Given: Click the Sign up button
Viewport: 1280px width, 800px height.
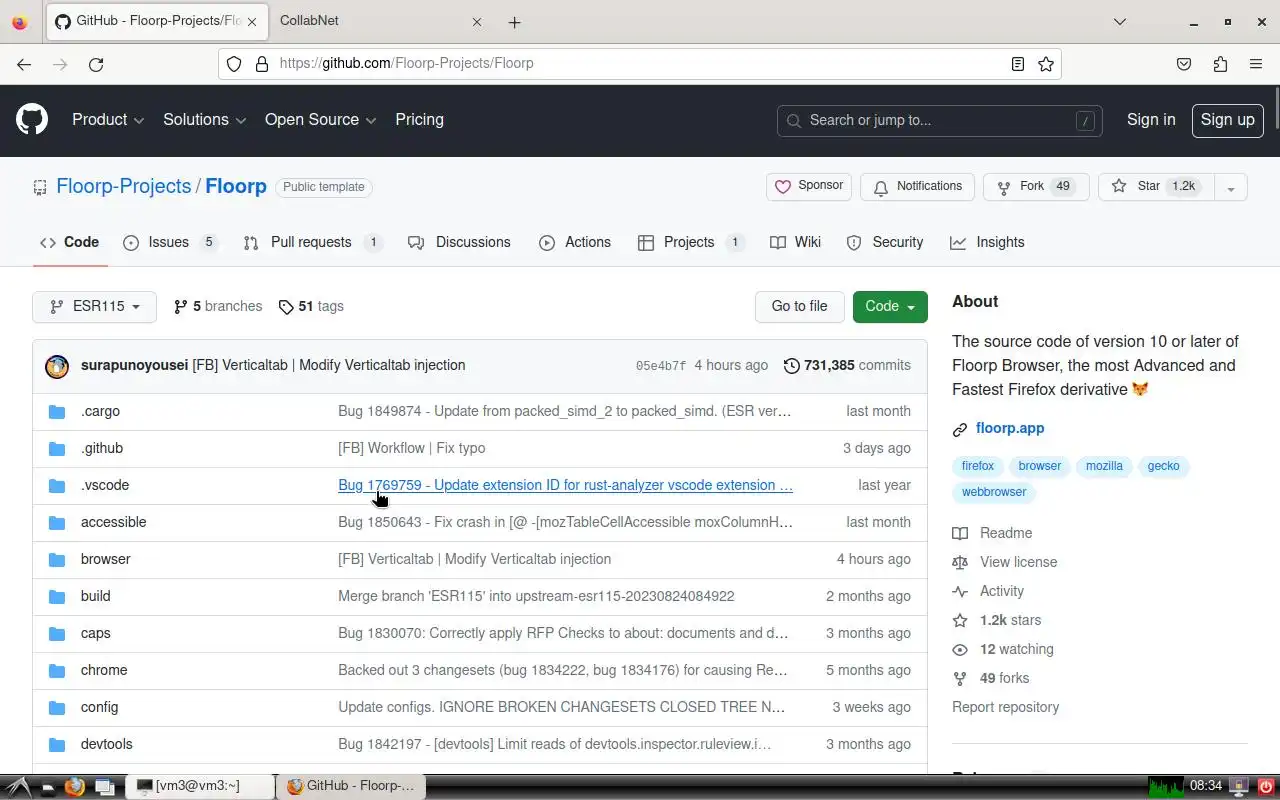Looking at the screenshot, I should coord(1227,120).
